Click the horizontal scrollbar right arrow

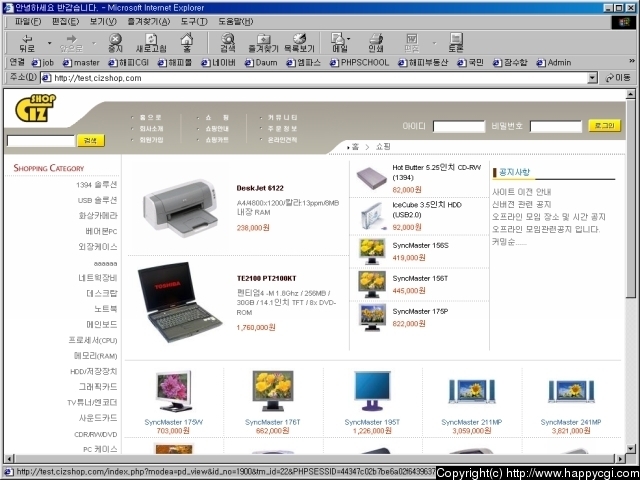pos(620,458)
